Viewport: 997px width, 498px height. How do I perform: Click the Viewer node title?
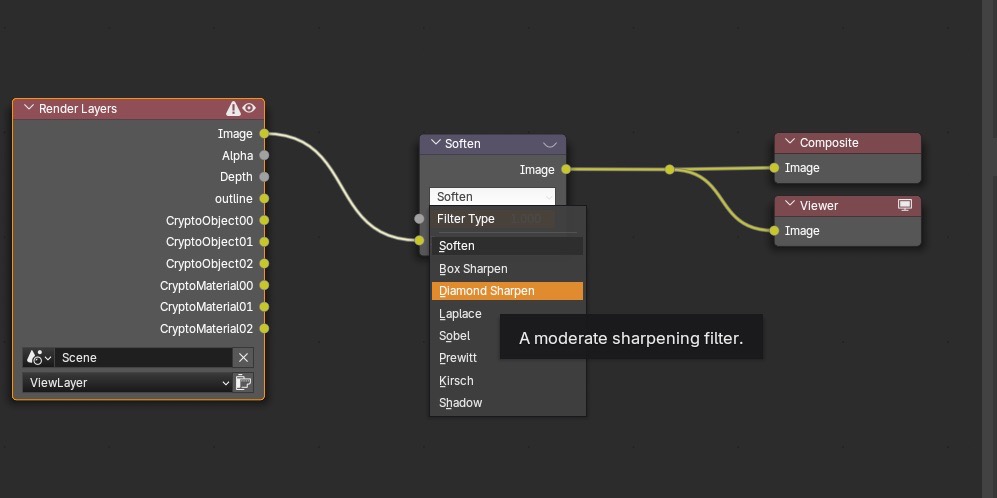click(x=818, y=205)
